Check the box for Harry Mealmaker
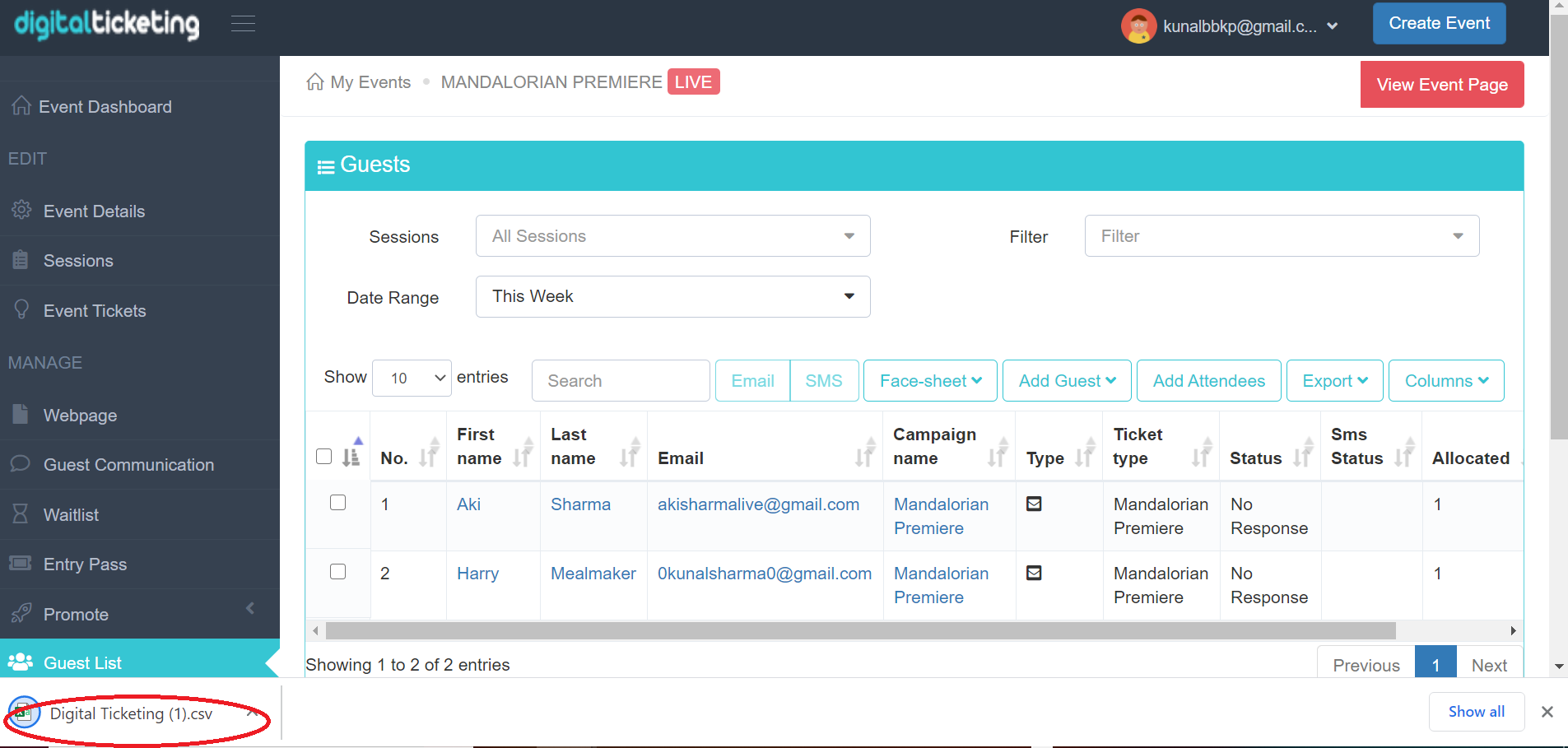The width and height of the screenshot is (1568, 748). pos(337,571)
